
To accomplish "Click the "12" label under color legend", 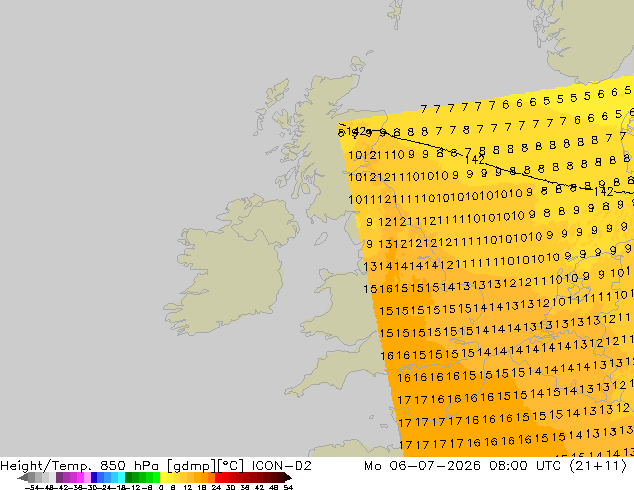I will (x=187, y=487).
